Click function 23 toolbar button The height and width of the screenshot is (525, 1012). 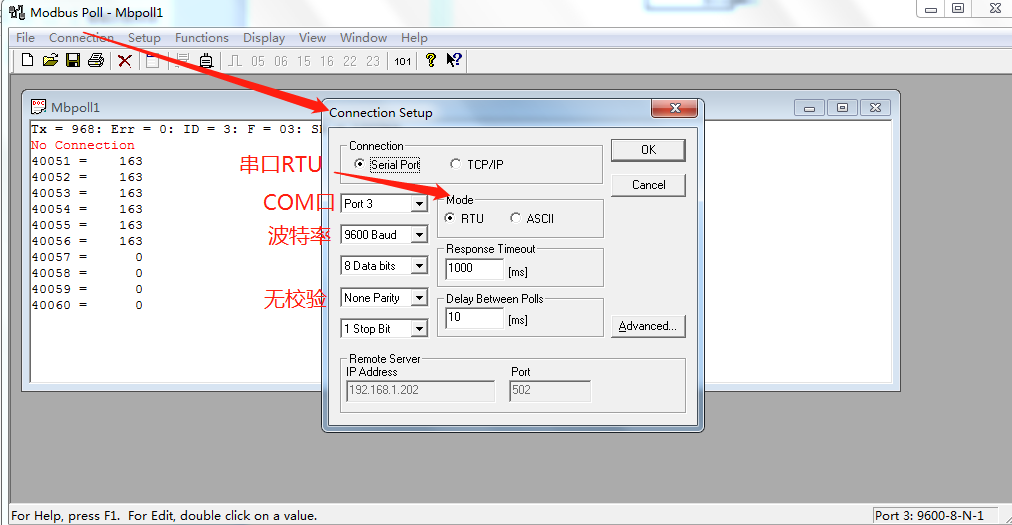(373, 61)
